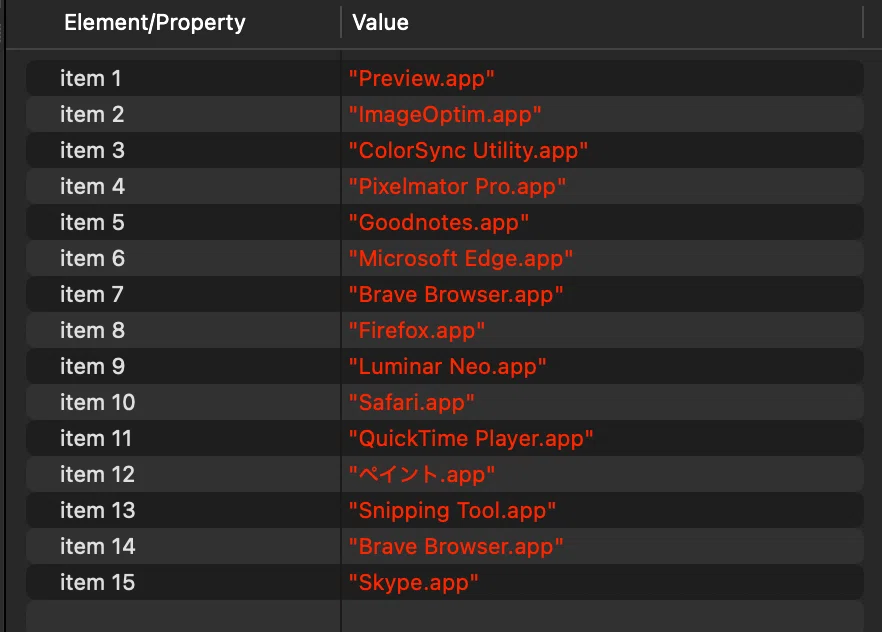Click the "ペイント.app" value
Screen dimensions: 882x632
422,475
